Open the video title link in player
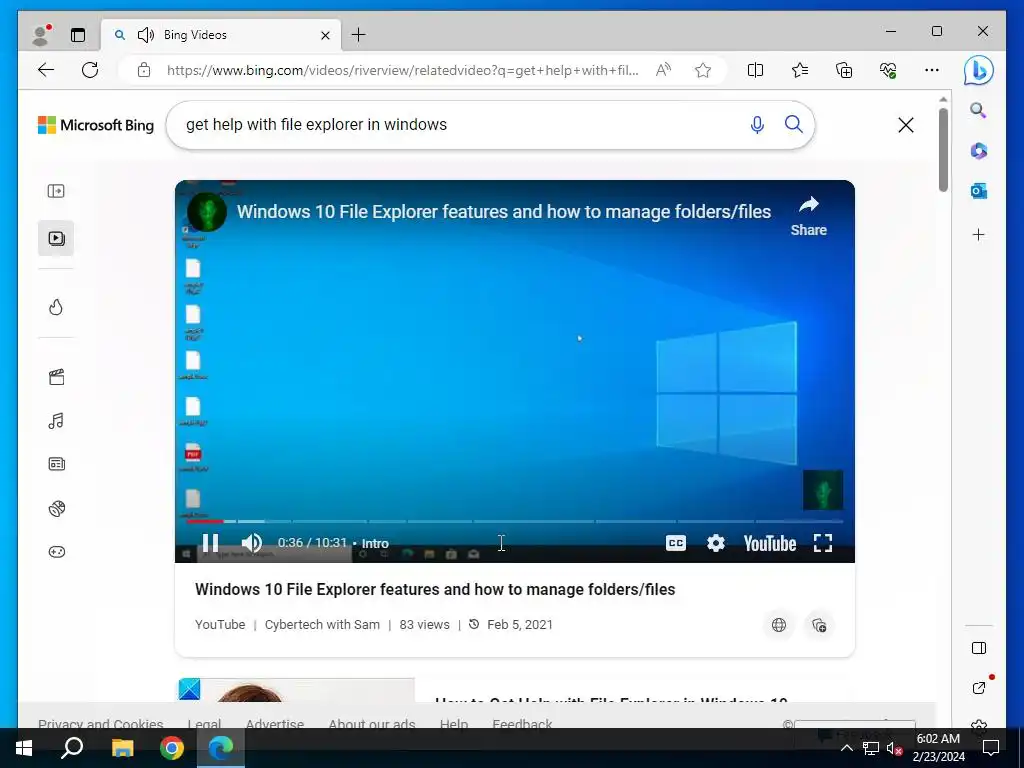Image resolution: width=1024 pixels, height=768 pixels. 504,212
